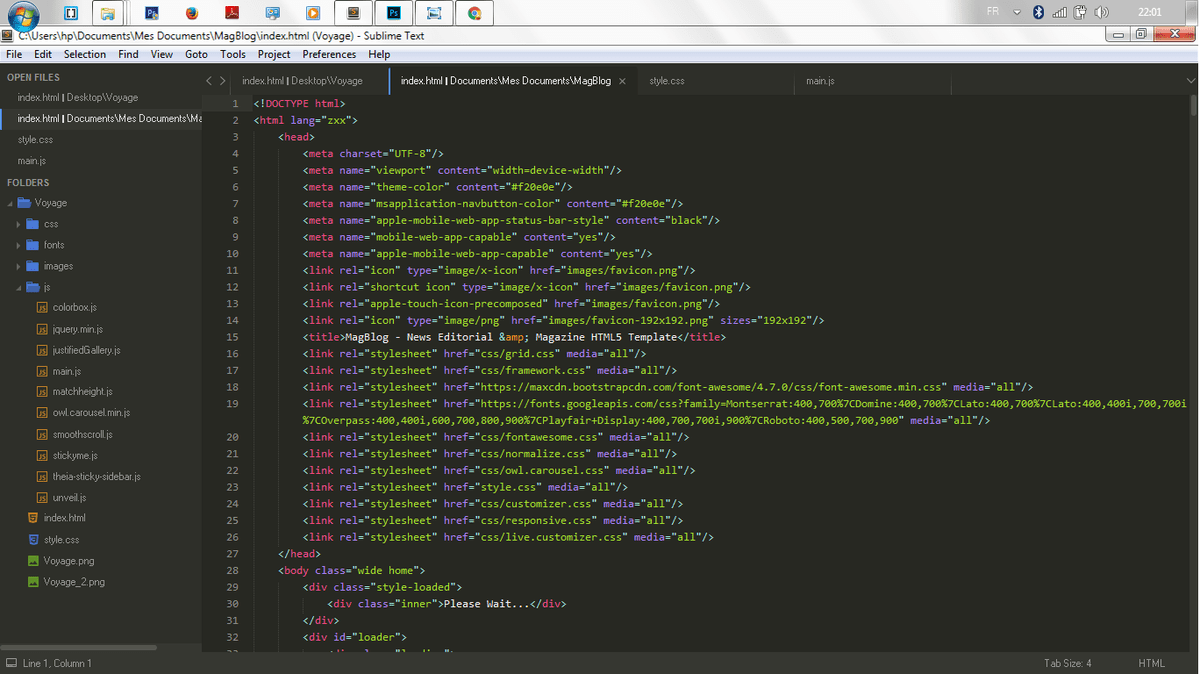Open the tab list dropdown arrow
Image resolution: width=1200 pixels, height=674 pixels.
tap(1190, 81)
